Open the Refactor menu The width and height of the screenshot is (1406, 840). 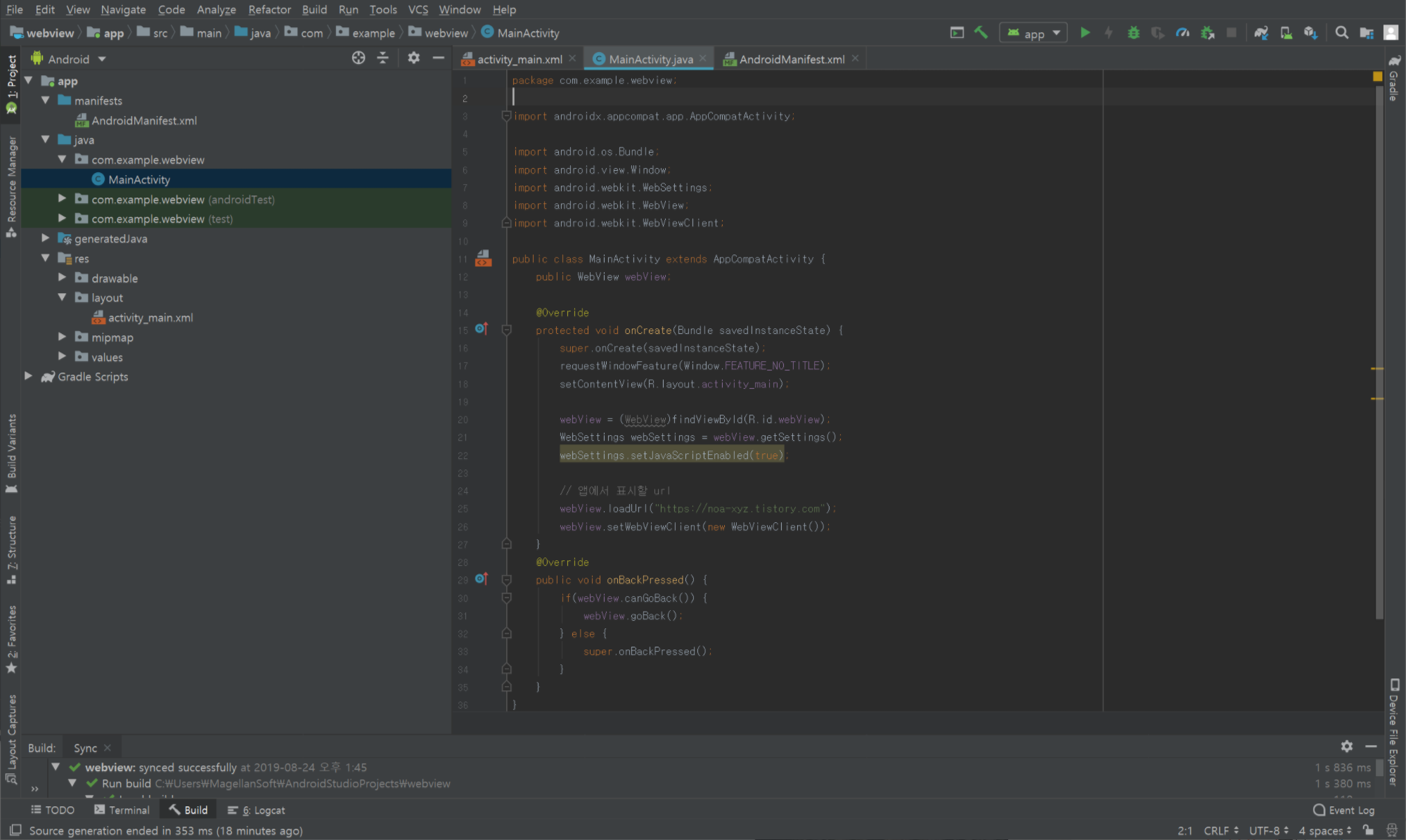[x=269, y=9]
